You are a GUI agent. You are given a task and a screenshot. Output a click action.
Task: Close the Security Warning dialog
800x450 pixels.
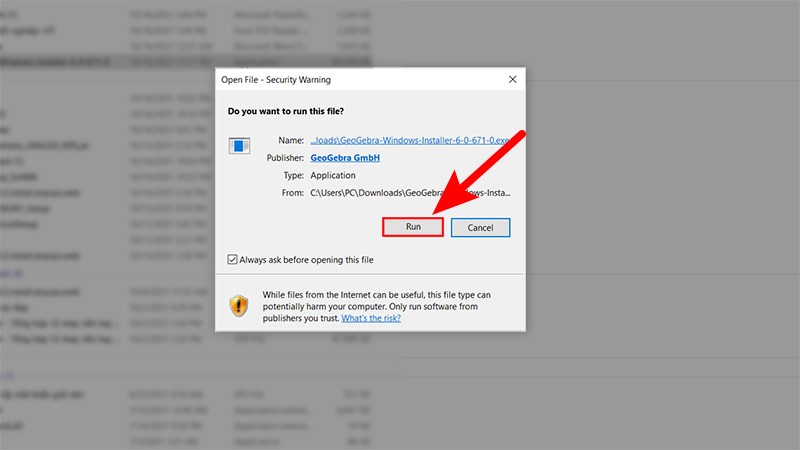coord(512,79)
